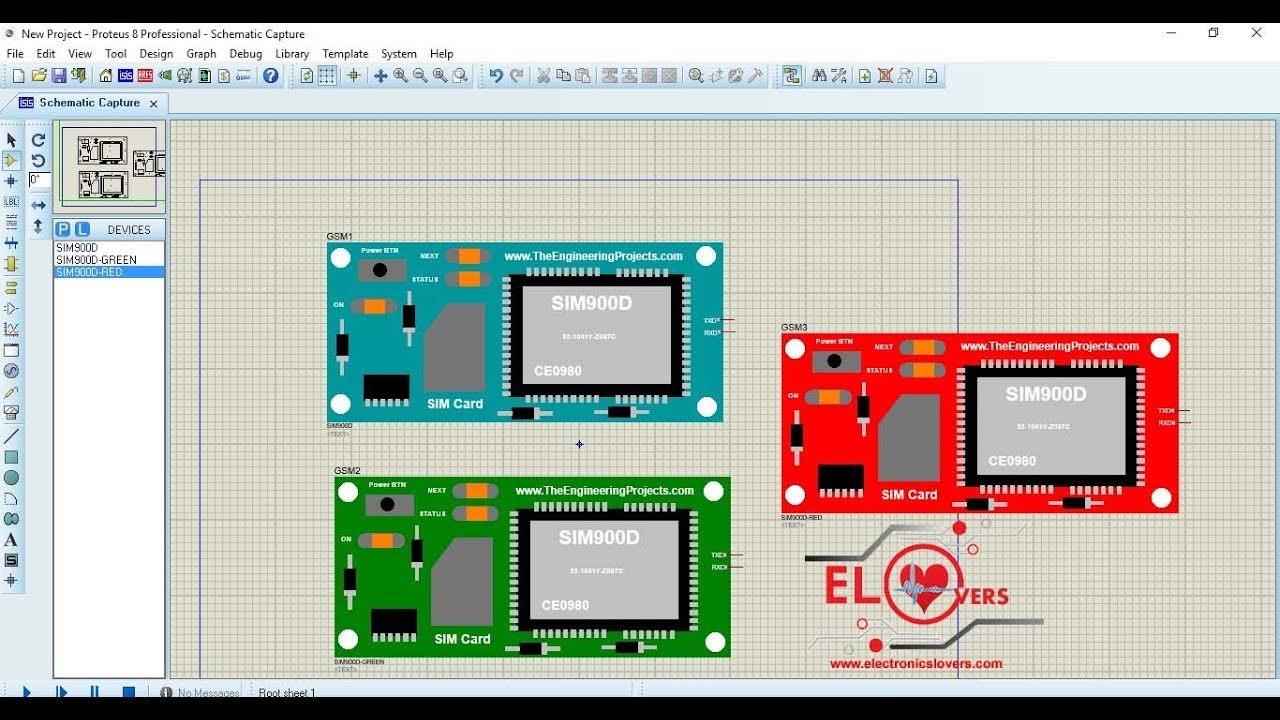This screenshot has height=720, width=1280.
Task: Rotate the part clockwise
Action: [x=38, y=140]
